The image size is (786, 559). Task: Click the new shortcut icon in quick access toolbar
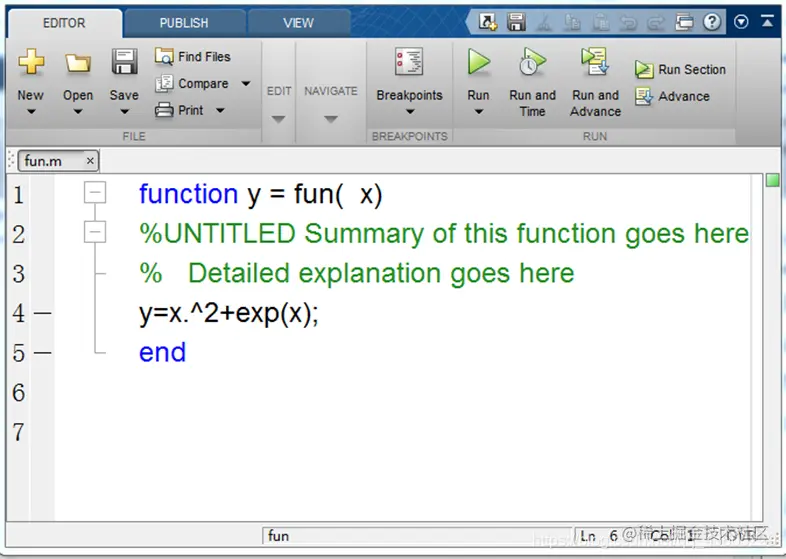(487, 22)
